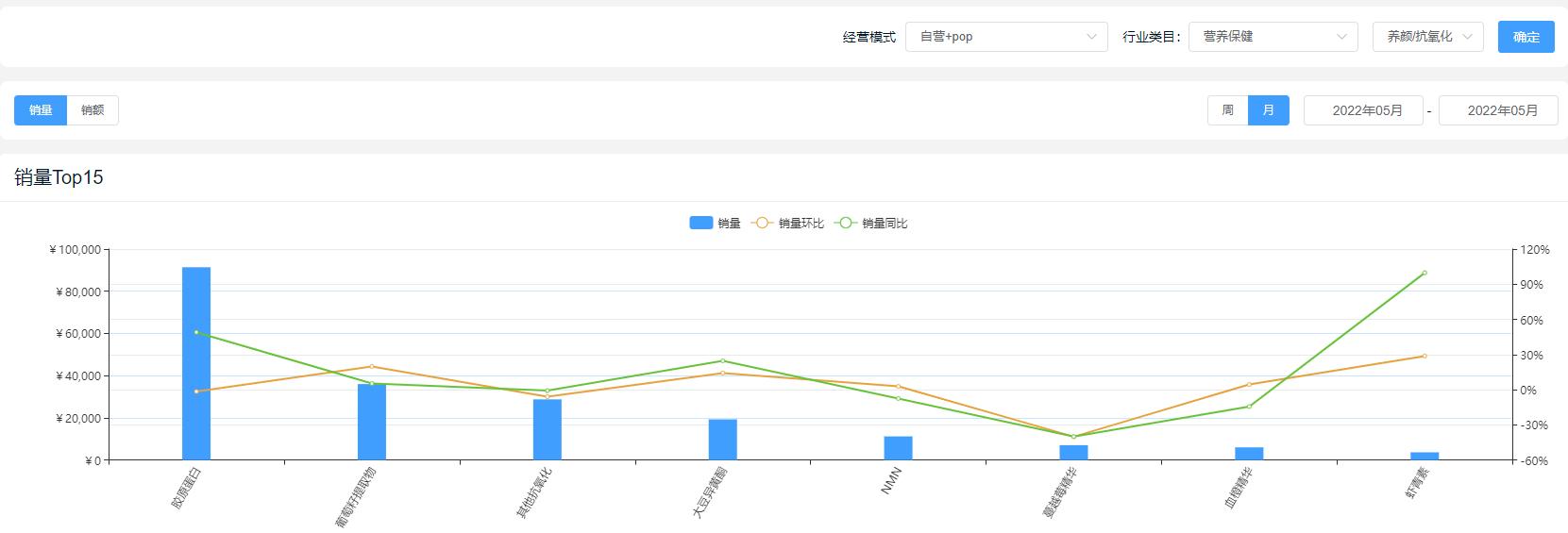Toggle the 销量同比 legend series
Screen dimensions: 1568x533
point(871,224)
